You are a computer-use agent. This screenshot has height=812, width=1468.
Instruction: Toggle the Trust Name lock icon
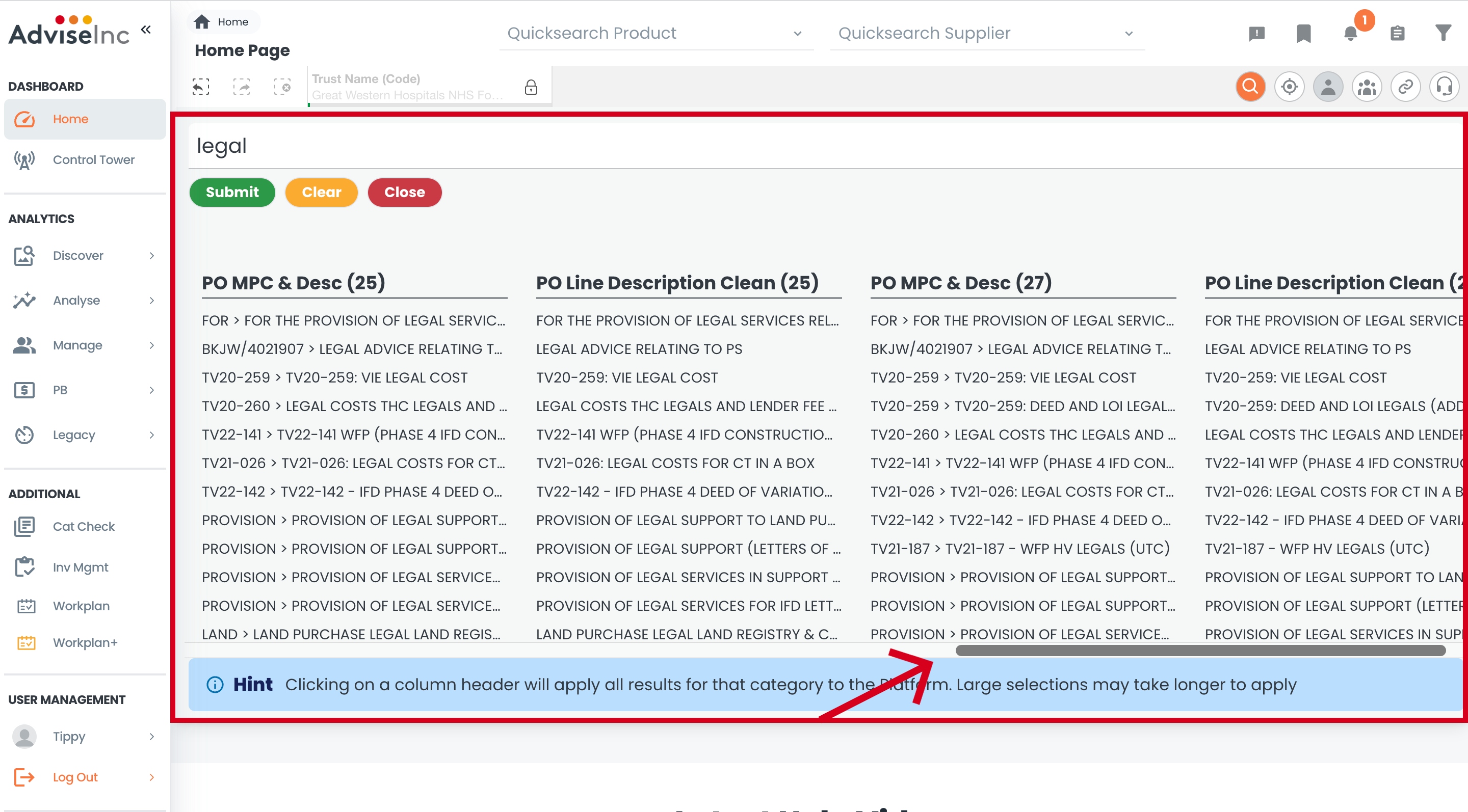pyautogui.click(x=531, y=87)
